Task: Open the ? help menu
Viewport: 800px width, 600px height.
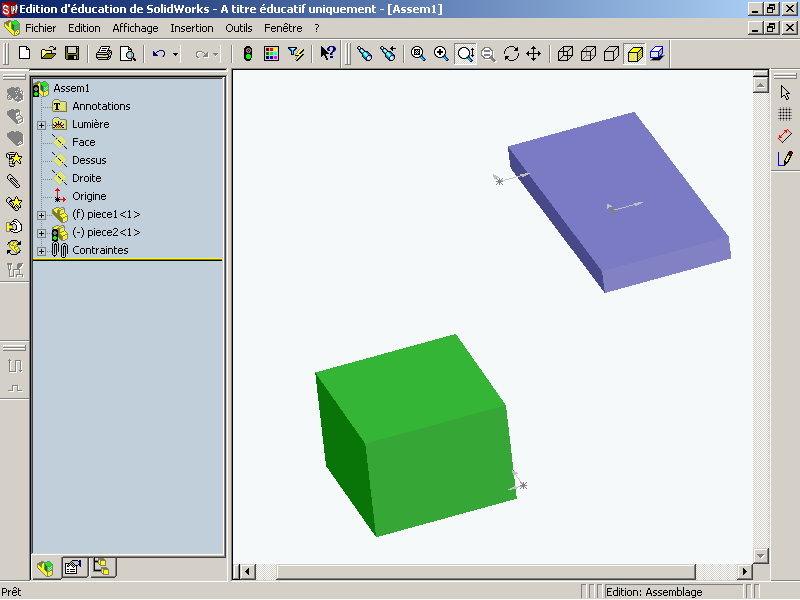Action: pyautogui.click(x=317, y=28)
